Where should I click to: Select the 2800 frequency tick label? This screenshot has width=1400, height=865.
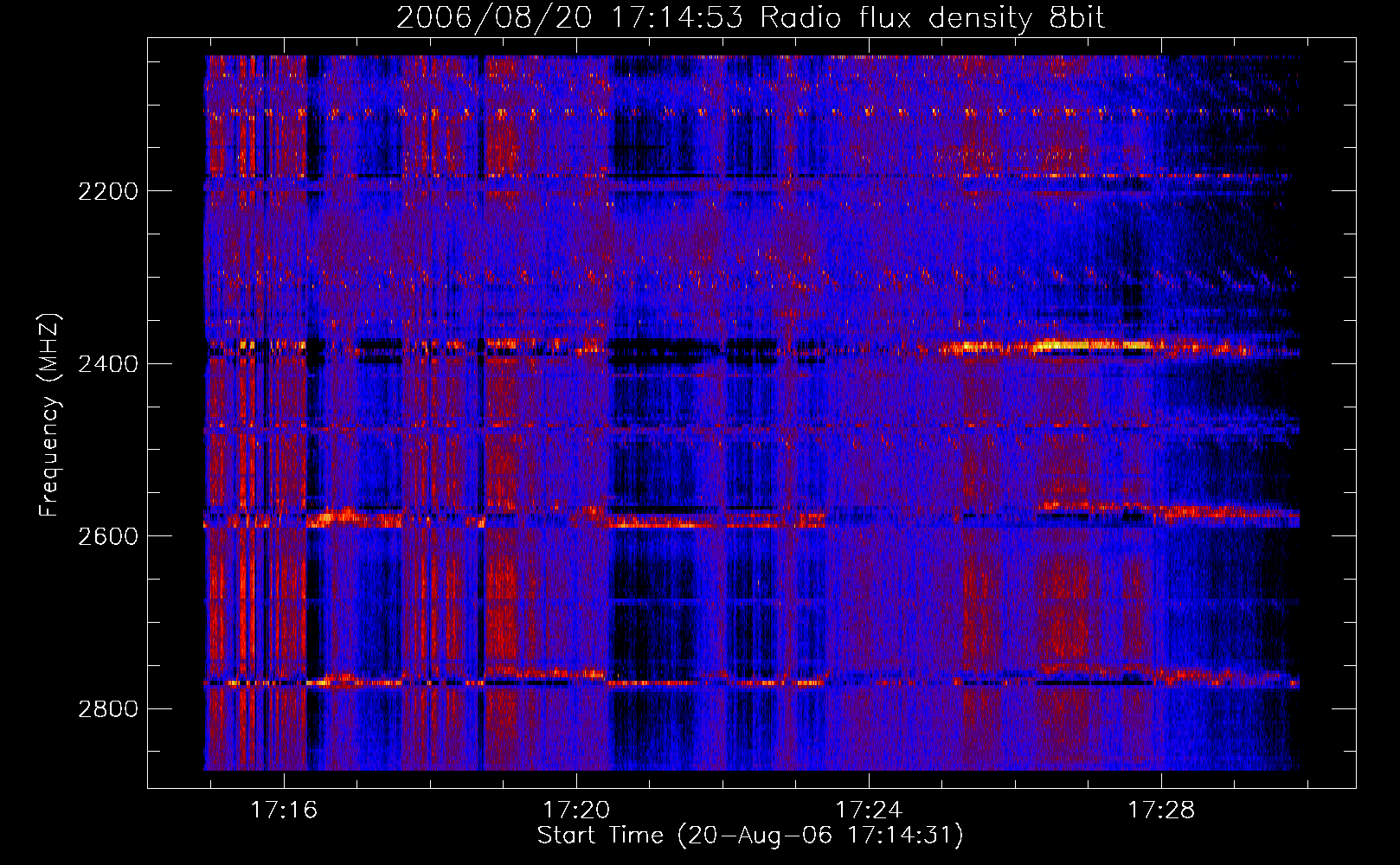point(108,709)
